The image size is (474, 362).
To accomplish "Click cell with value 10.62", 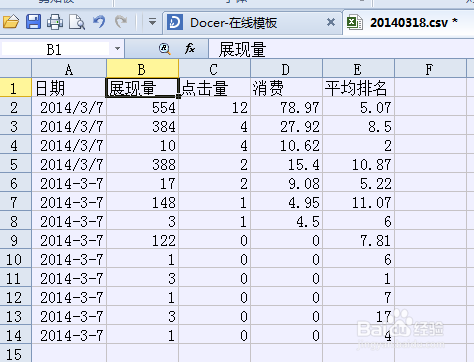I will pos(286,145).
